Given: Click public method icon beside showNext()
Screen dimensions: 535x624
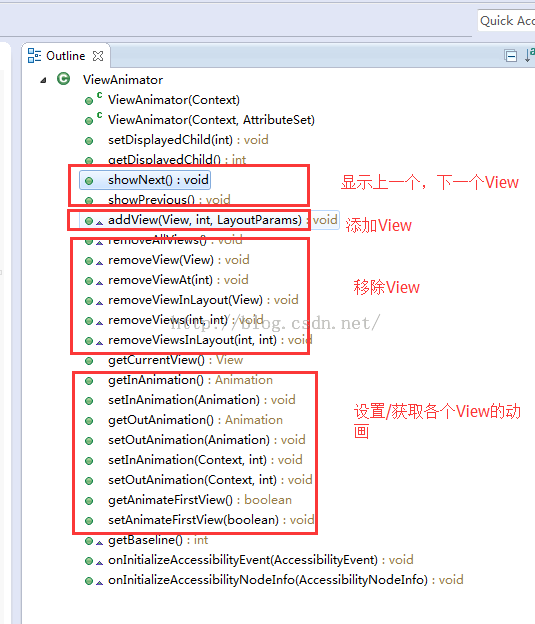Looking at the screenshot, I should point(89,181).
